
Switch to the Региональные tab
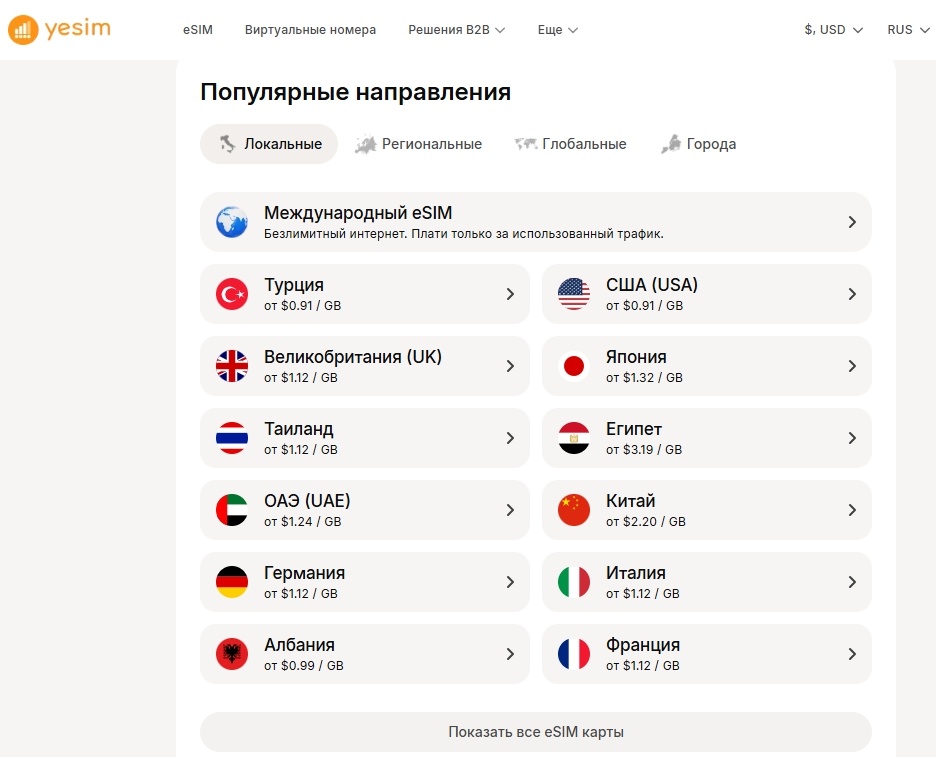click(418, 144)
